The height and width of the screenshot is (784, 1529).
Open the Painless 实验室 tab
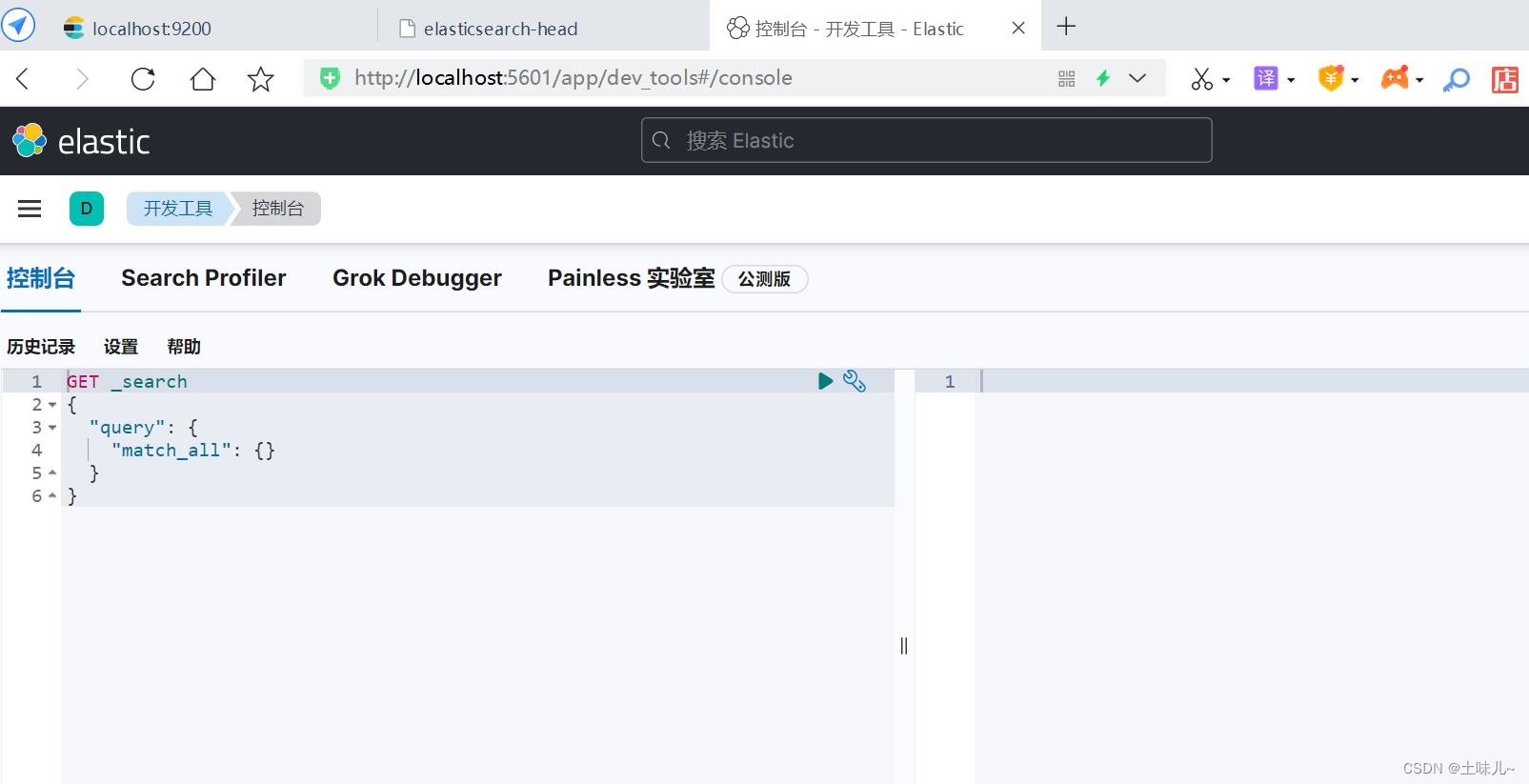coord(632,278)
